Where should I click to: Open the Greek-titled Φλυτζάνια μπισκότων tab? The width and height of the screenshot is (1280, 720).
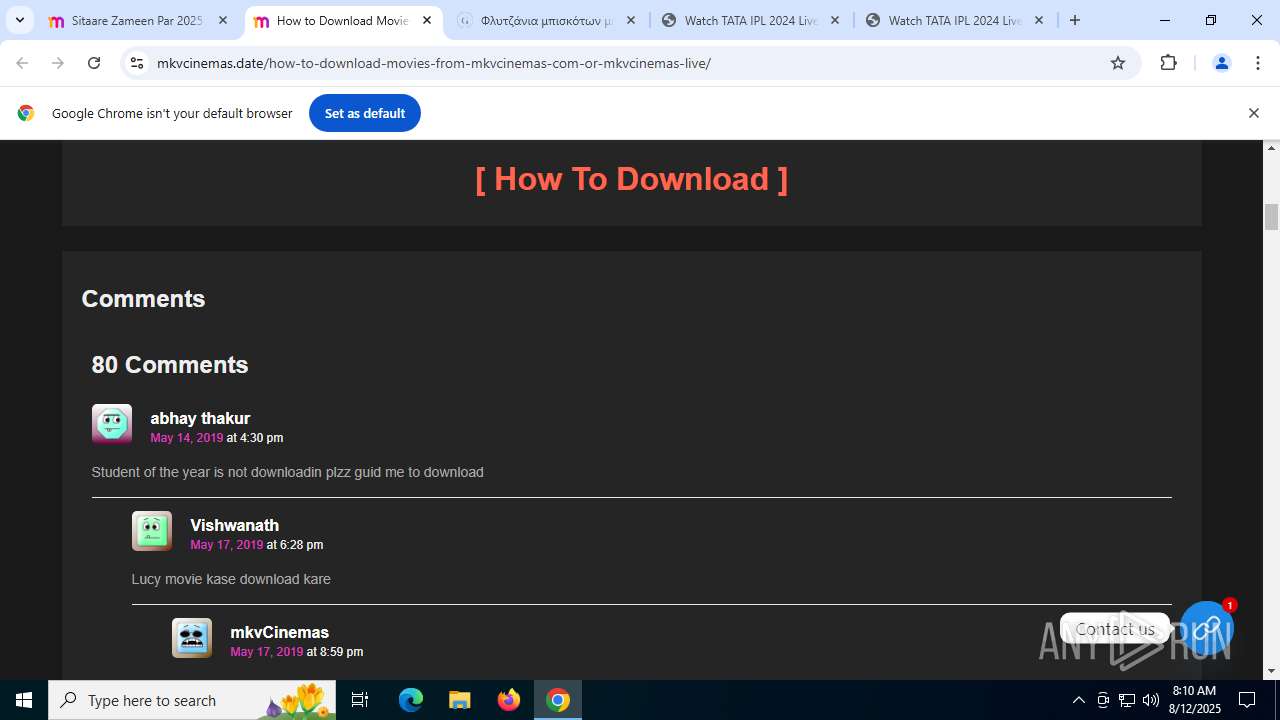547,20
